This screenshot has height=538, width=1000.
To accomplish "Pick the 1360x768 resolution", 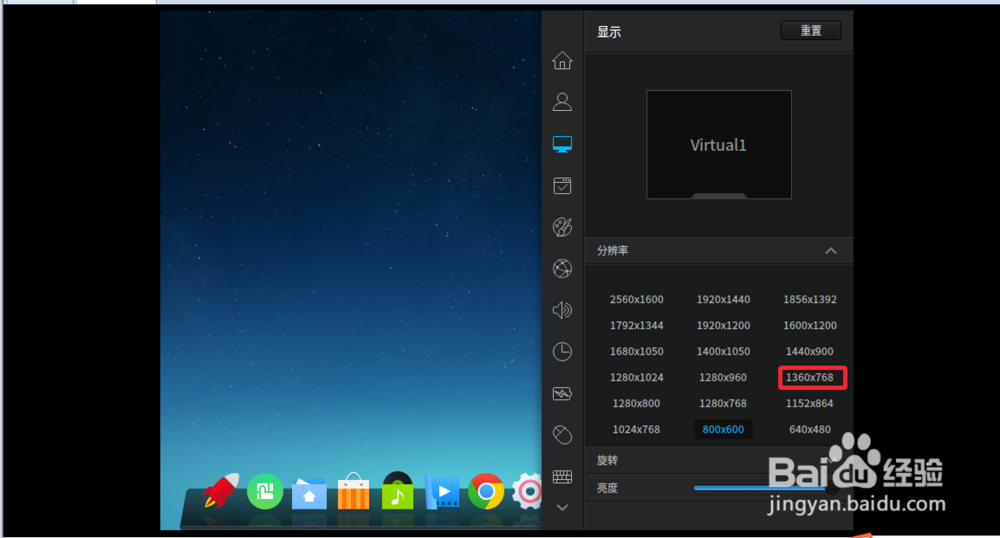I will coord(810,377).
